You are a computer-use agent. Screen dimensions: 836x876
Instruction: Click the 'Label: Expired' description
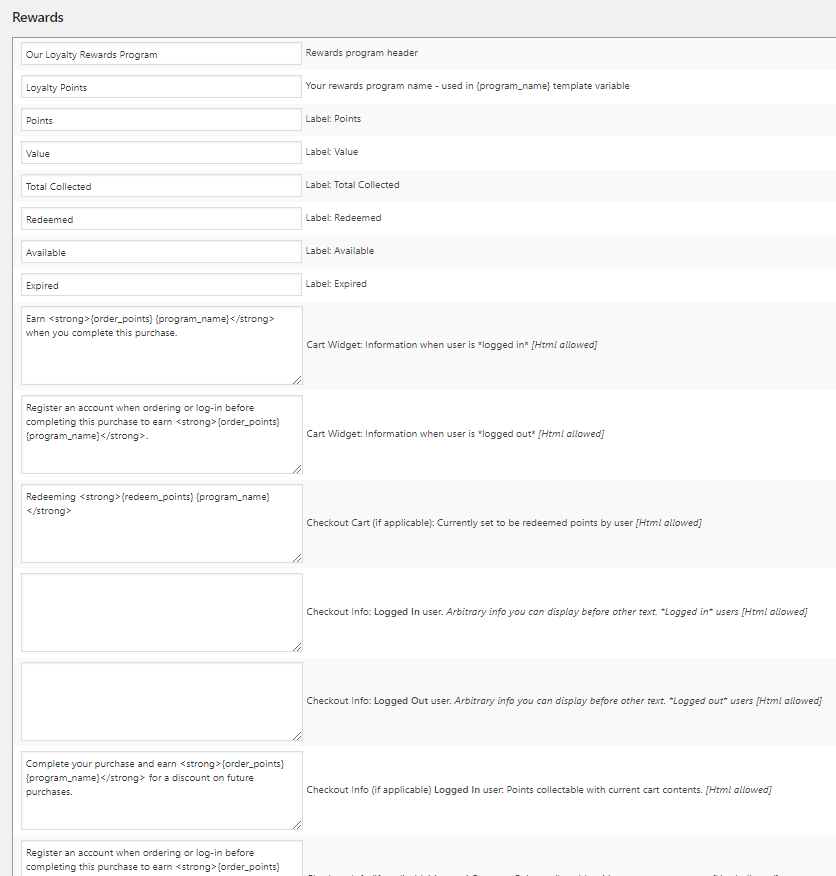(336, 283)
